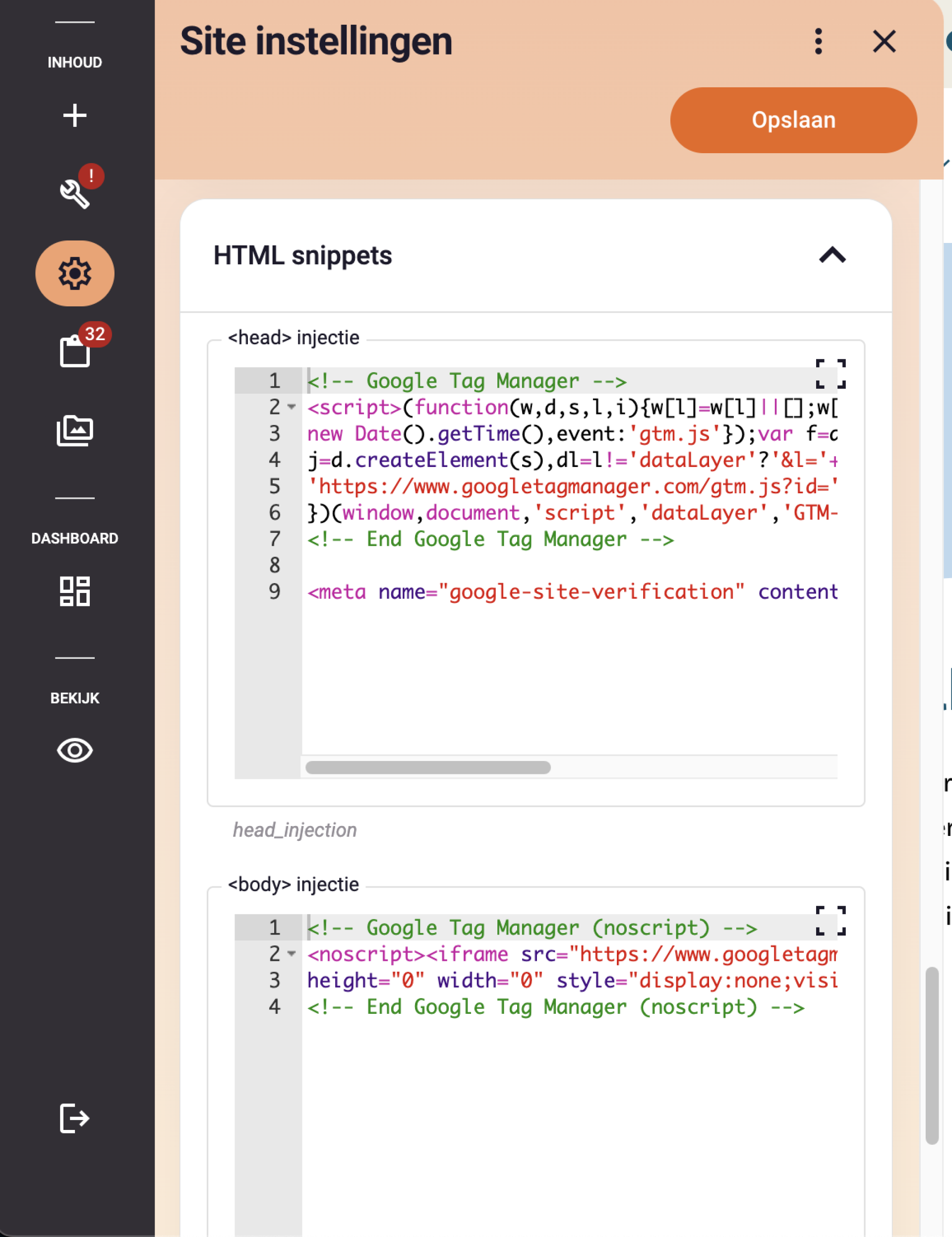Log out using the exit icon
The height and width of the screenshot is (1237, 952).
pos(75,1118)
